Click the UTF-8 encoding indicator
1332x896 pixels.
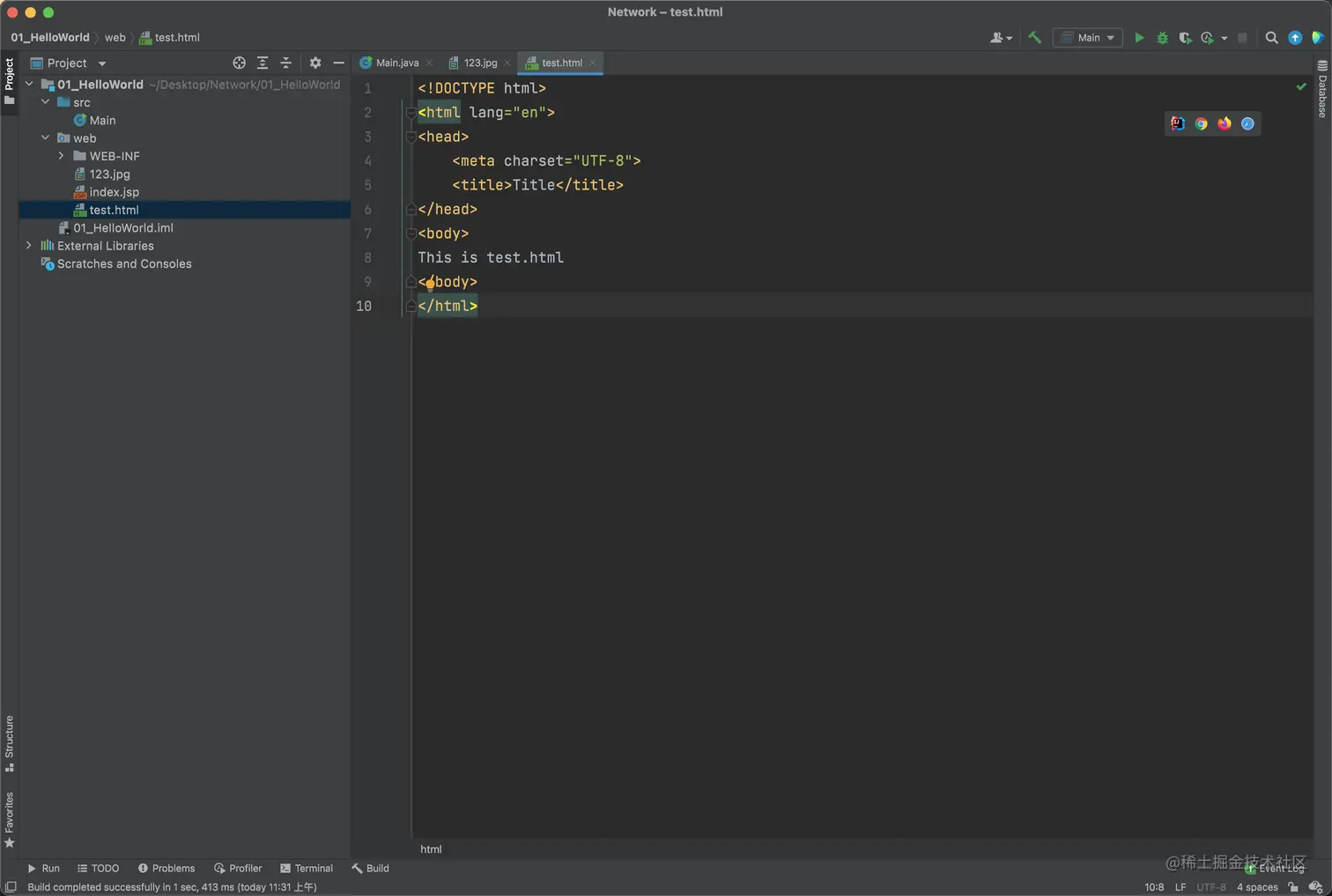[1211, 887]
